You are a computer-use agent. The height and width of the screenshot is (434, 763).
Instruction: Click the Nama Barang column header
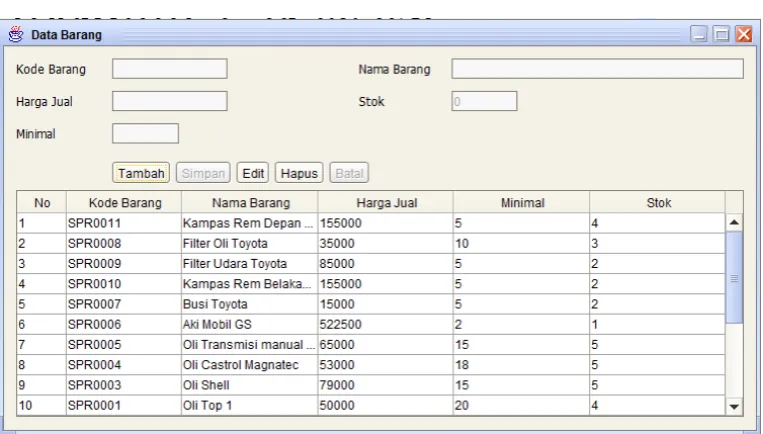tap(250, 202)
